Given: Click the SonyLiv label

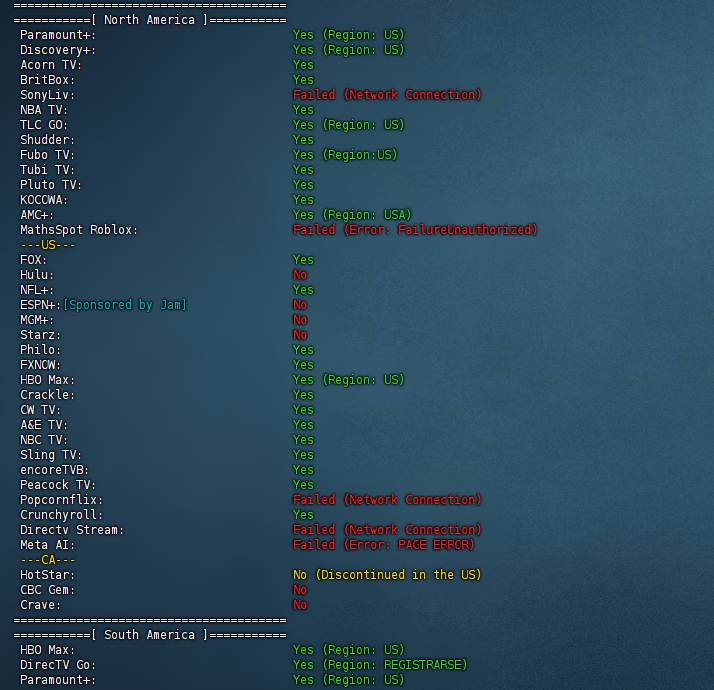Looking at the screenshot, I should (x=47, y=95).
